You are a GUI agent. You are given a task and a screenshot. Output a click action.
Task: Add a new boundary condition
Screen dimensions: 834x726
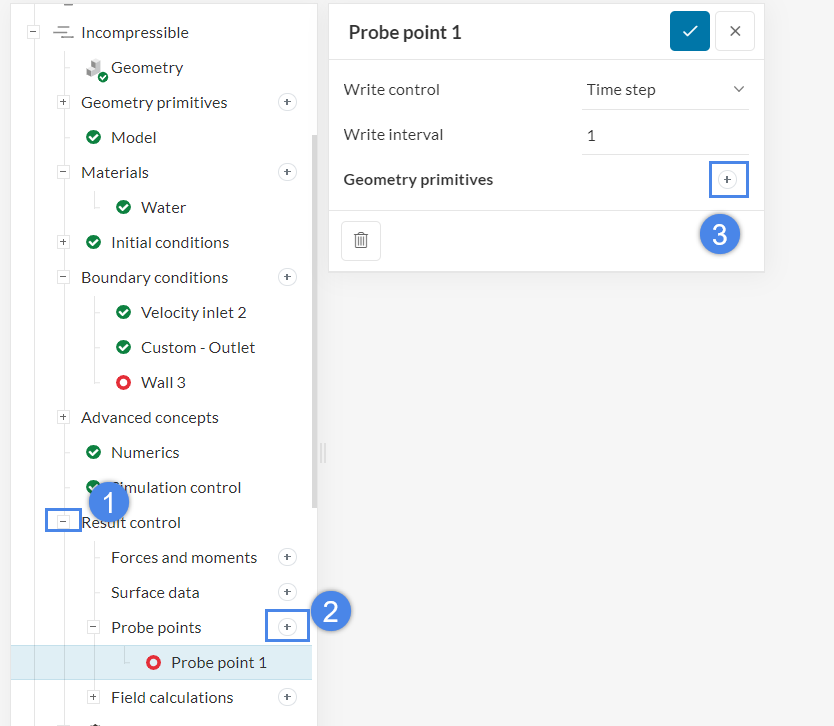[287, 277]
